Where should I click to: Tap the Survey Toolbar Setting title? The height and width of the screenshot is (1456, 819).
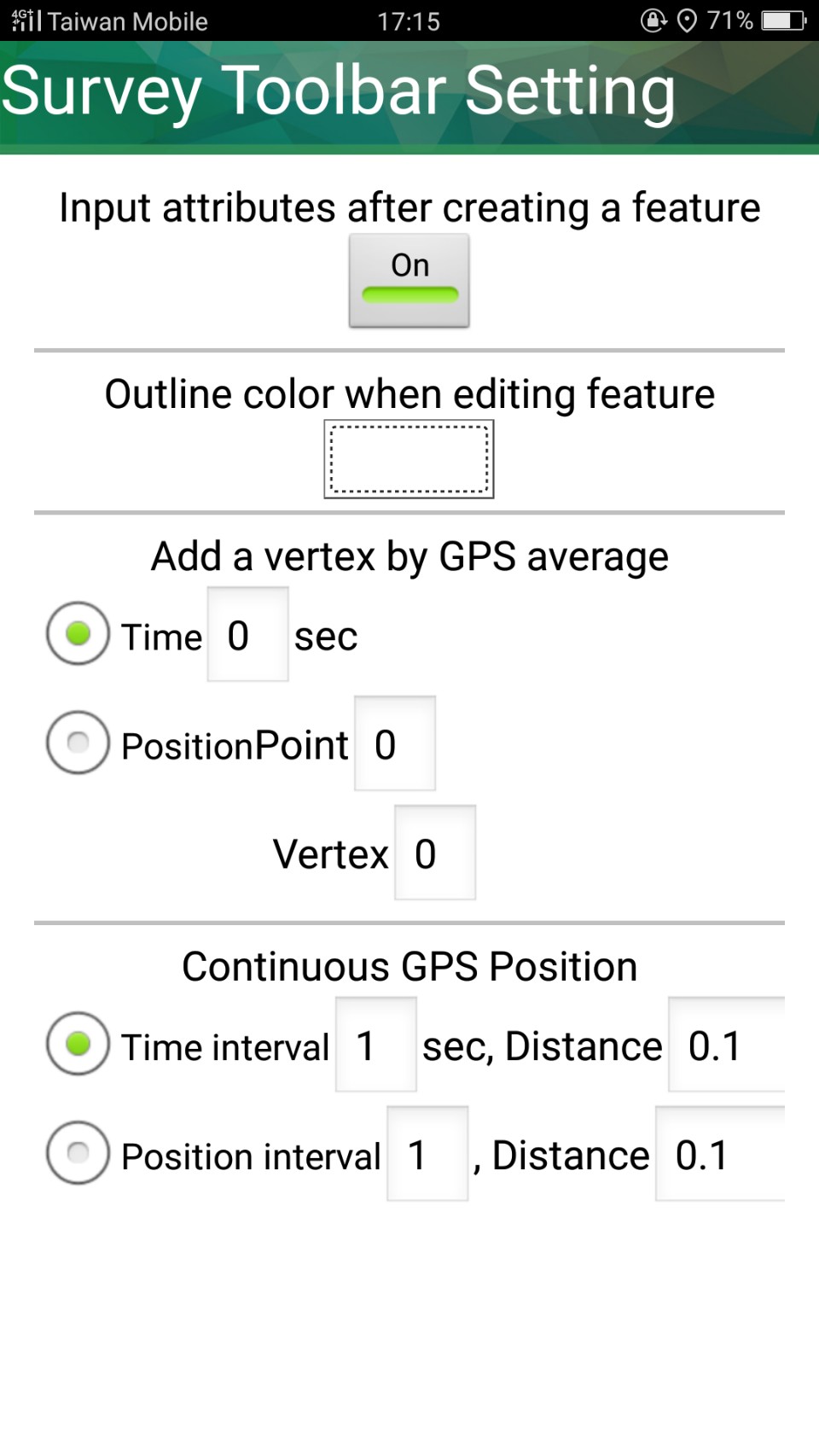[338, 91]
